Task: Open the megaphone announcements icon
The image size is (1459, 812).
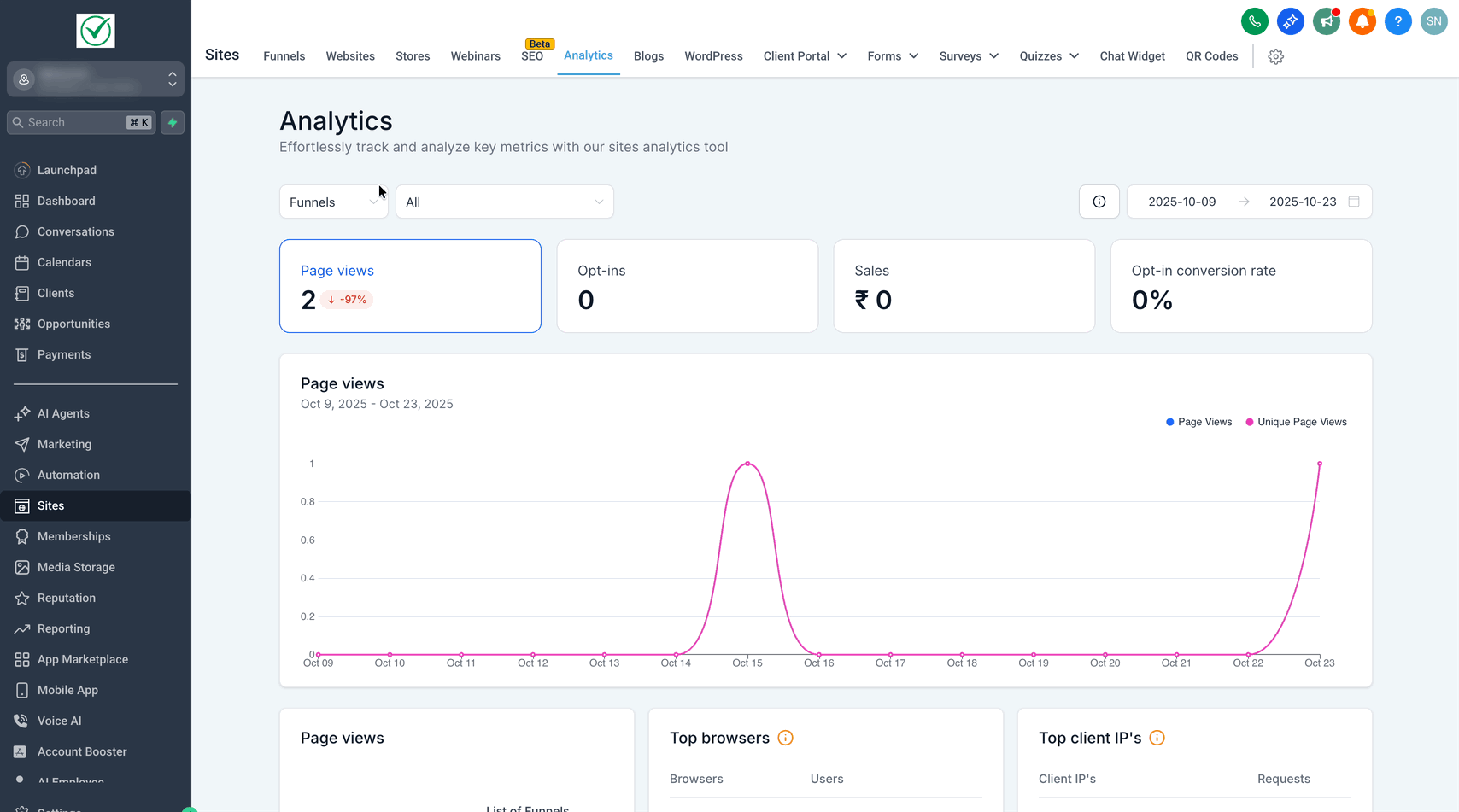Action: pyautogui.click(x=1326, y=21)
